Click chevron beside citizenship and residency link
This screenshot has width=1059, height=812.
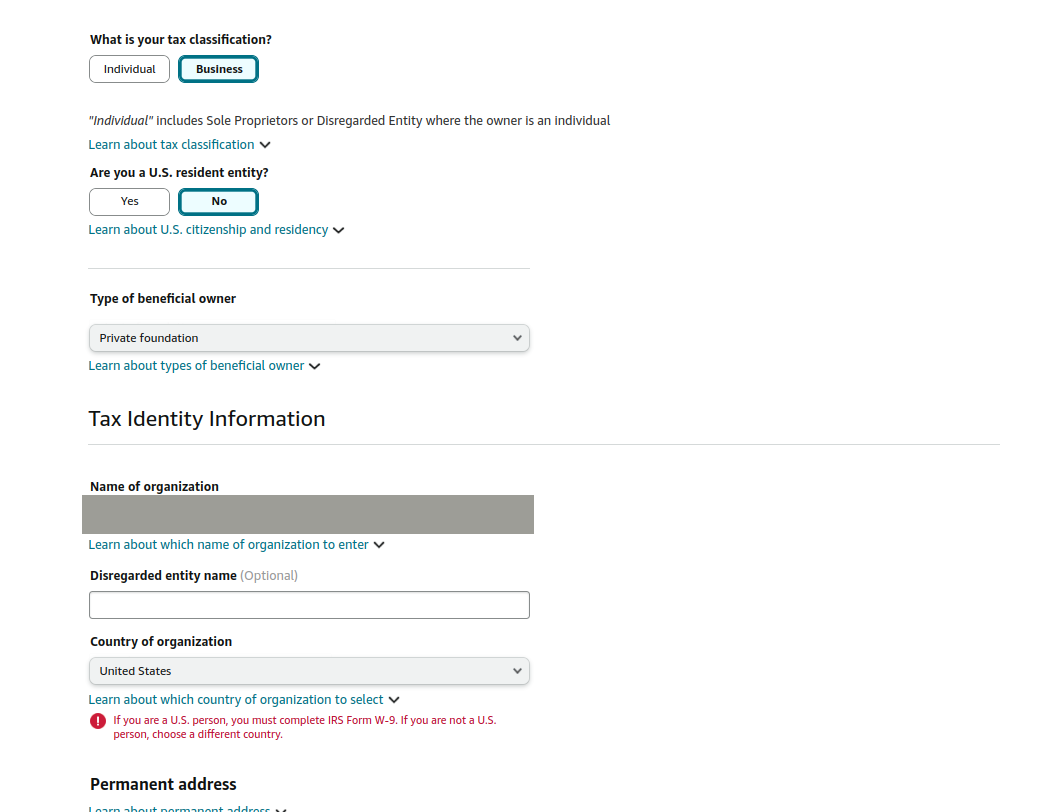[x=339, y=230]
